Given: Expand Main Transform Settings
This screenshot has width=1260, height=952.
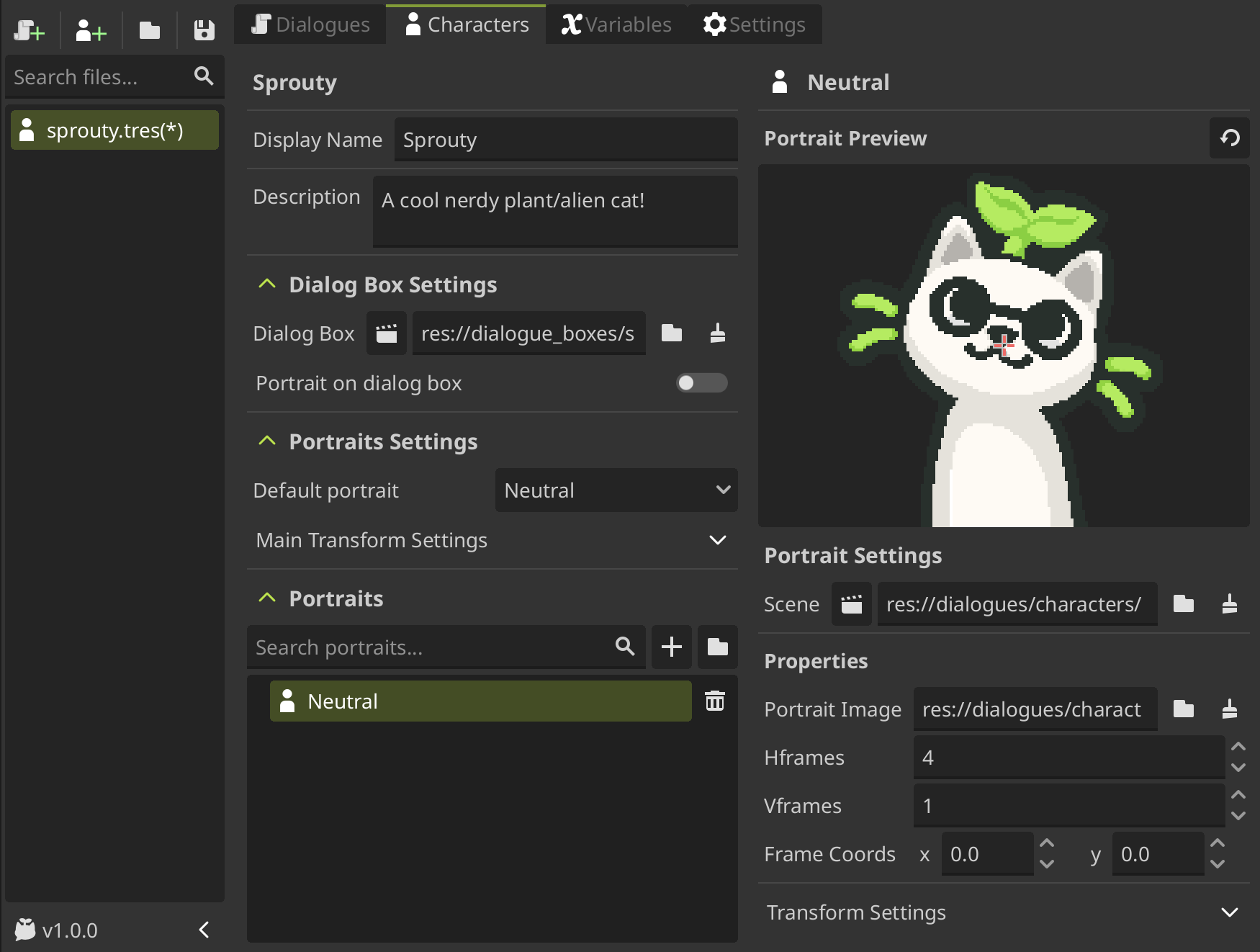Looking at the screenshot, I should 717,540.
